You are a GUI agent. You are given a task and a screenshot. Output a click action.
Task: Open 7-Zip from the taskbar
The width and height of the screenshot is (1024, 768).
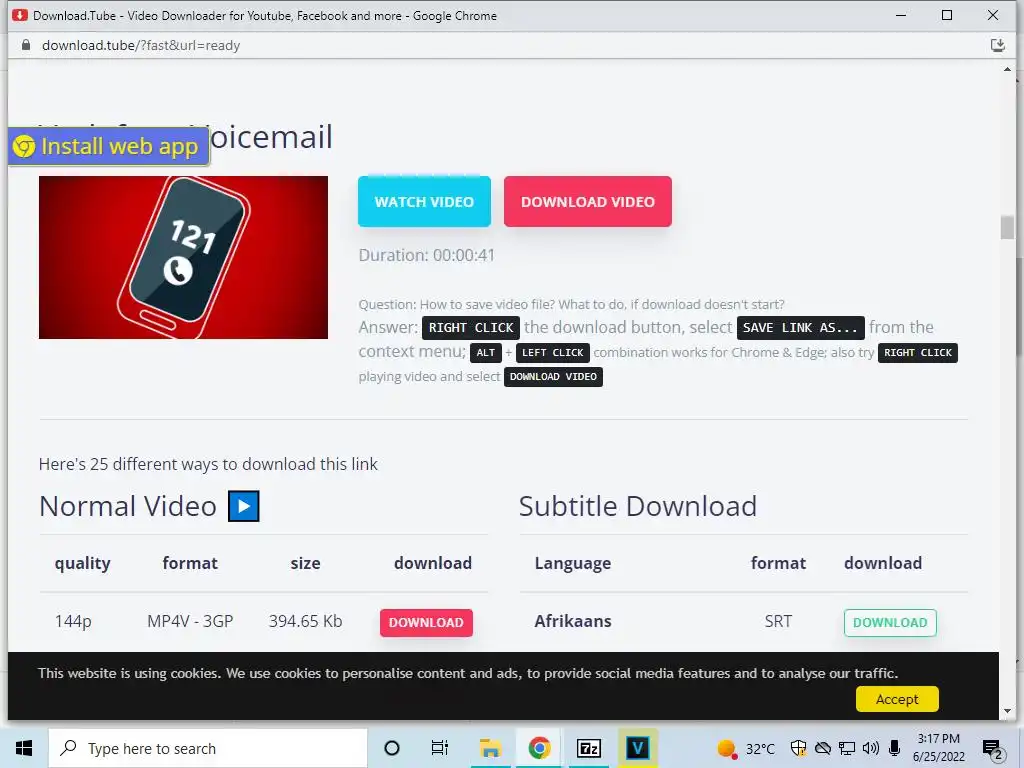[588, 748]
